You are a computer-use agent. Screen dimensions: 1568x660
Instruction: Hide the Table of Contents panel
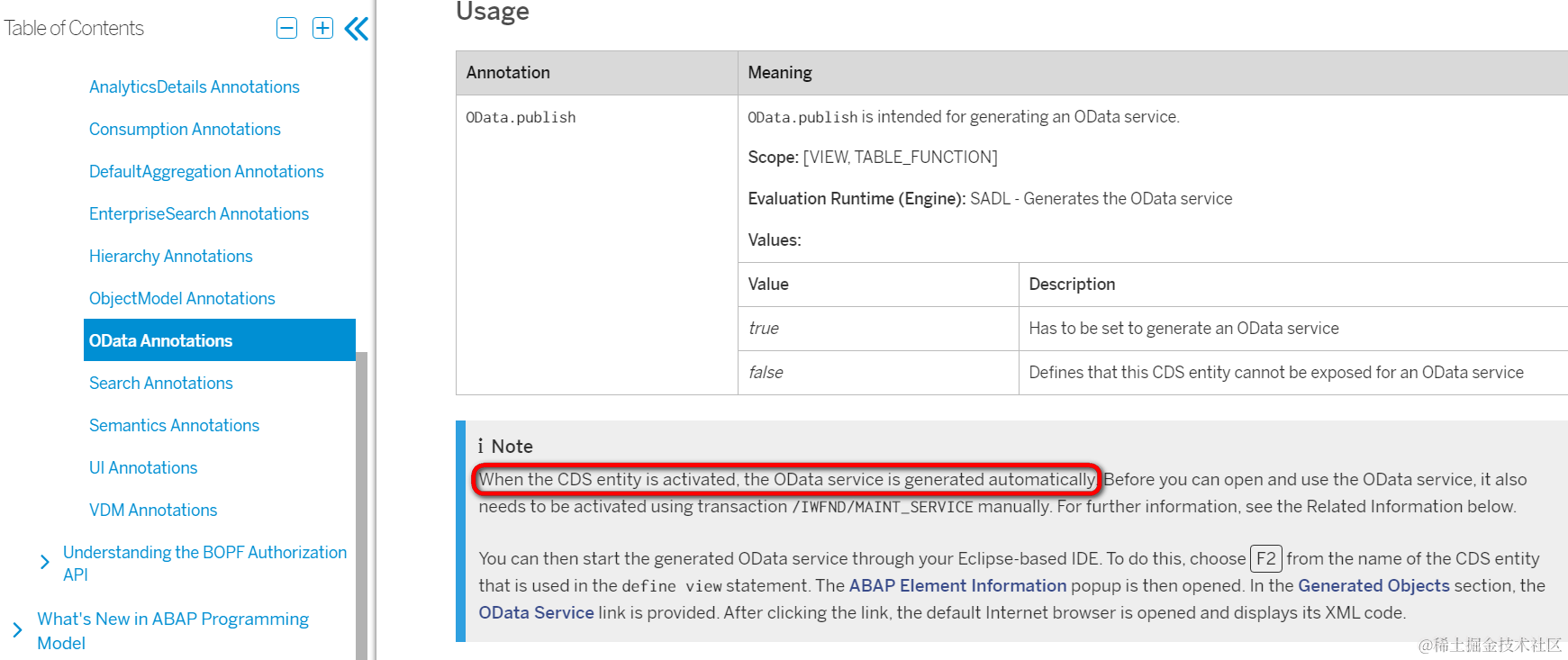(x=357, y=29)
